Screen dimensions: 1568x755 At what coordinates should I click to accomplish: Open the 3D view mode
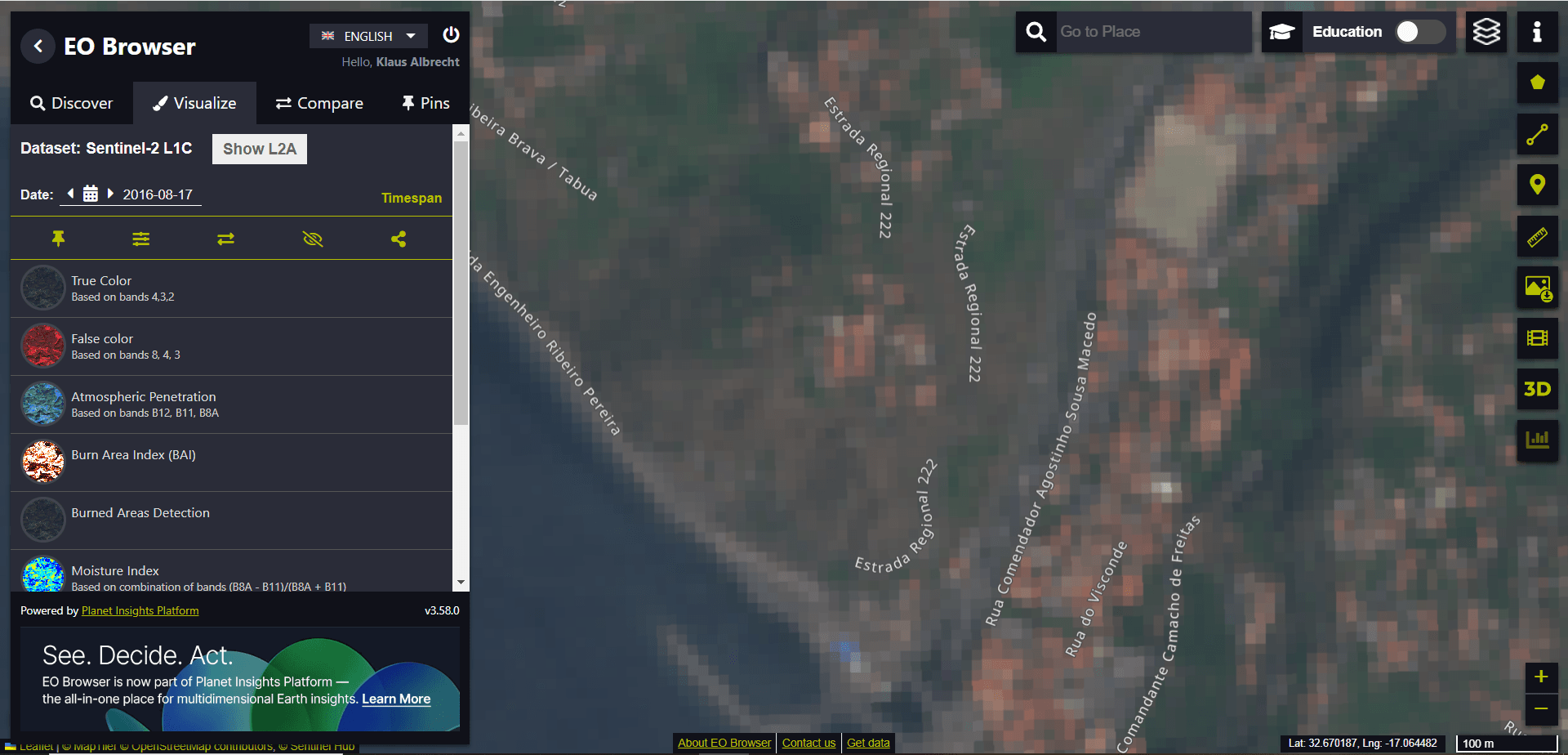click(1537, 390)
